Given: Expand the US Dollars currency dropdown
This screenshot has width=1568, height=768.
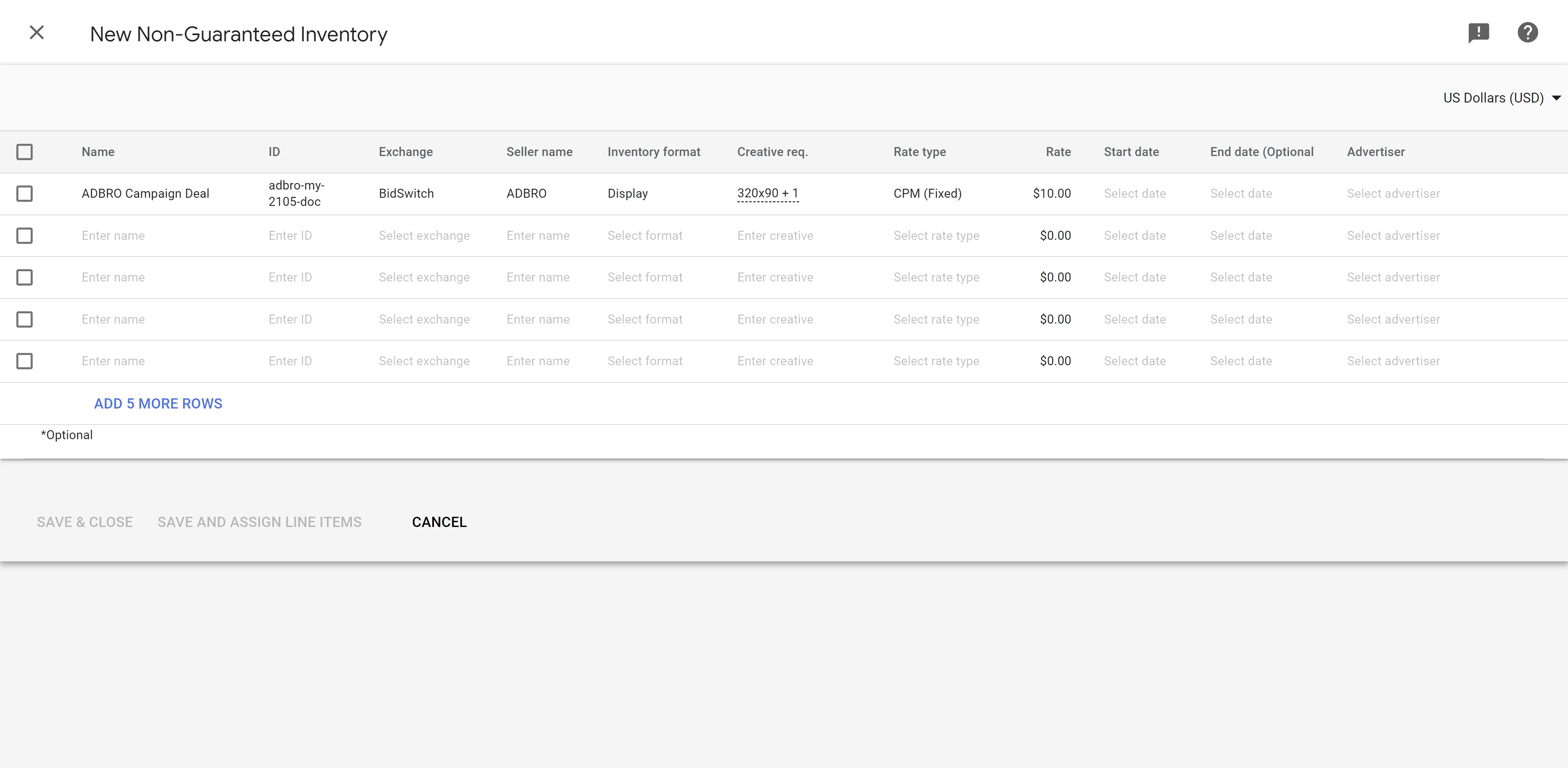Looking at the screenshot, I should (1501, 98).
